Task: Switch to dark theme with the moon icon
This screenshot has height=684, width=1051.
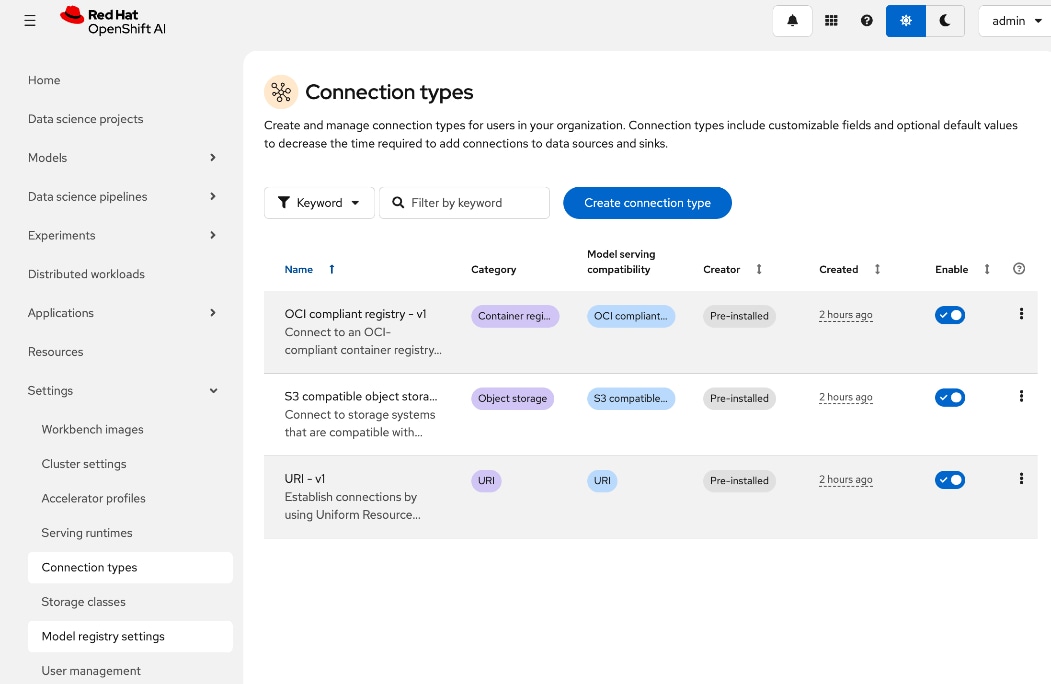Action: coord(945,20)
